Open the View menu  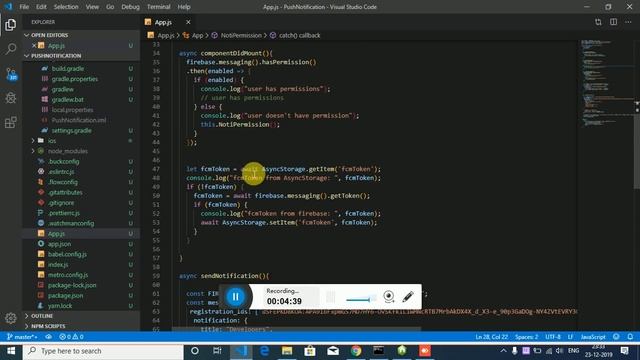(92, 7)
